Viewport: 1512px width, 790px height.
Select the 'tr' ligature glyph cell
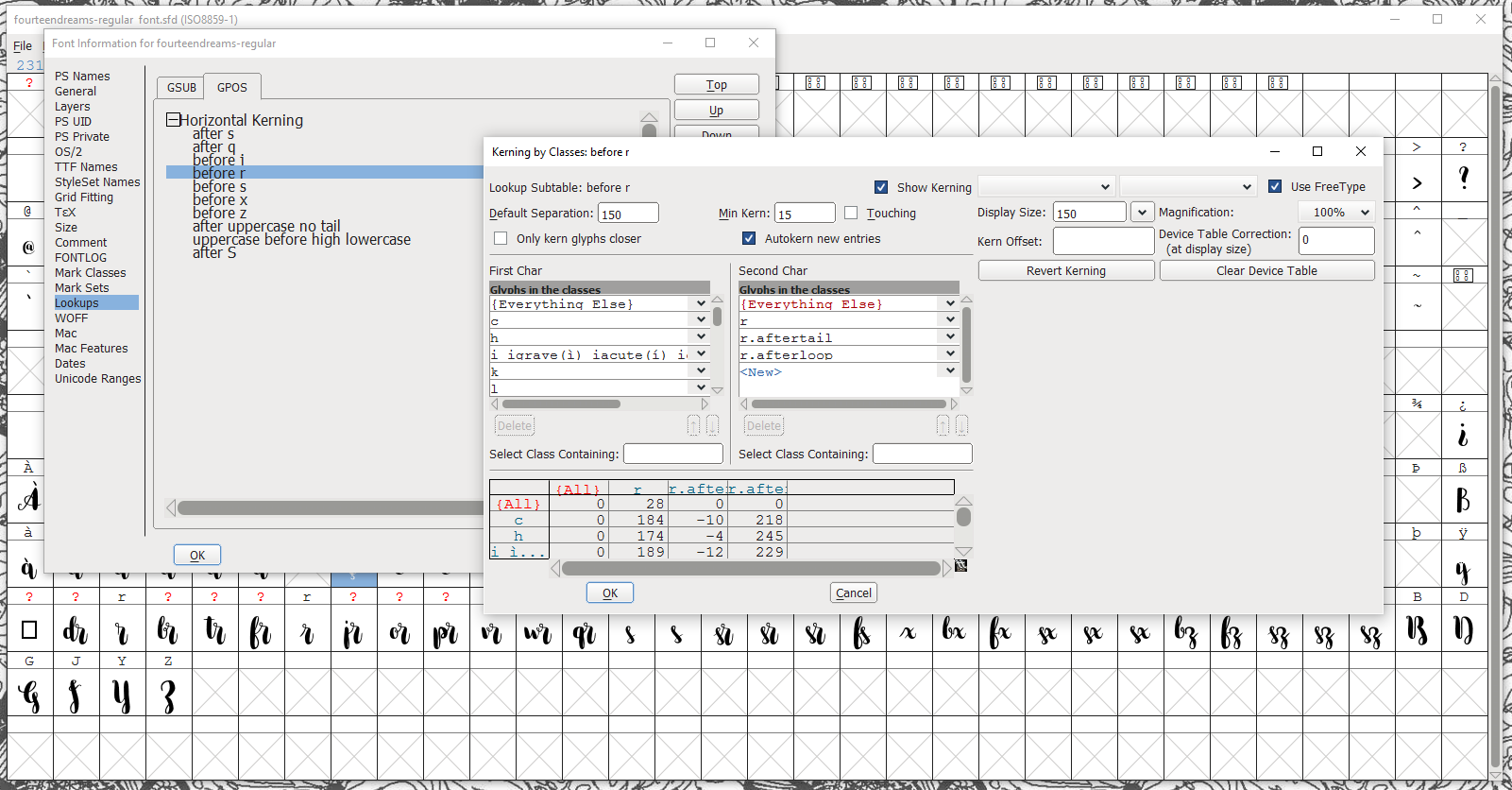click(x=214, y=630)
